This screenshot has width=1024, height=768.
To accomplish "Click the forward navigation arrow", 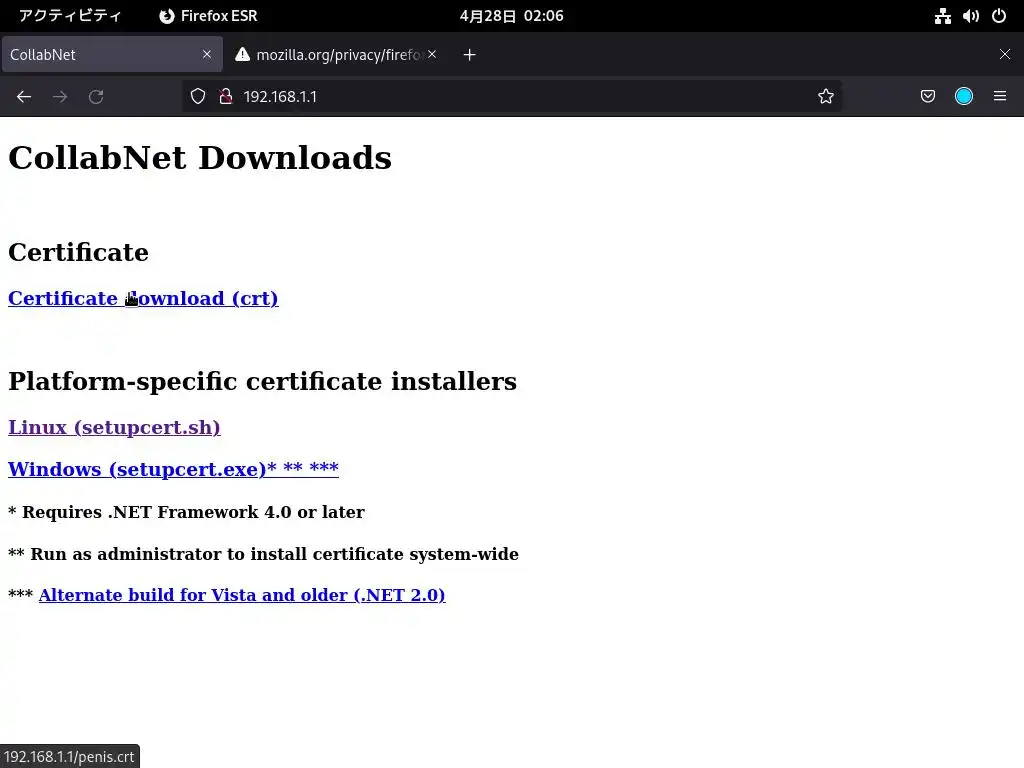I will tap(60, 97).
